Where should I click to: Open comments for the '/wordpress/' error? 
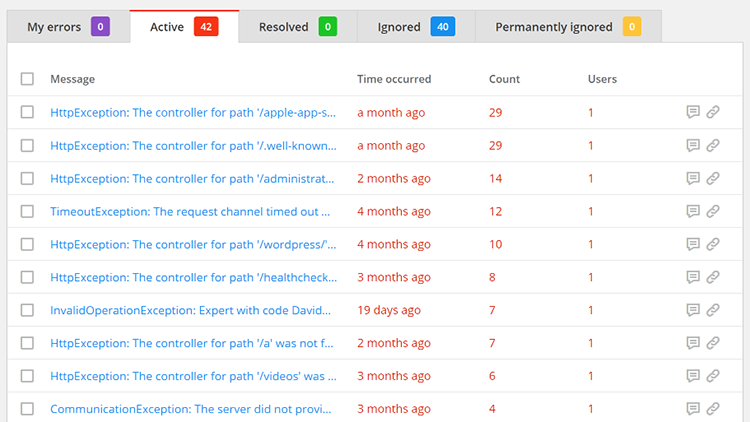coord(692,245)
